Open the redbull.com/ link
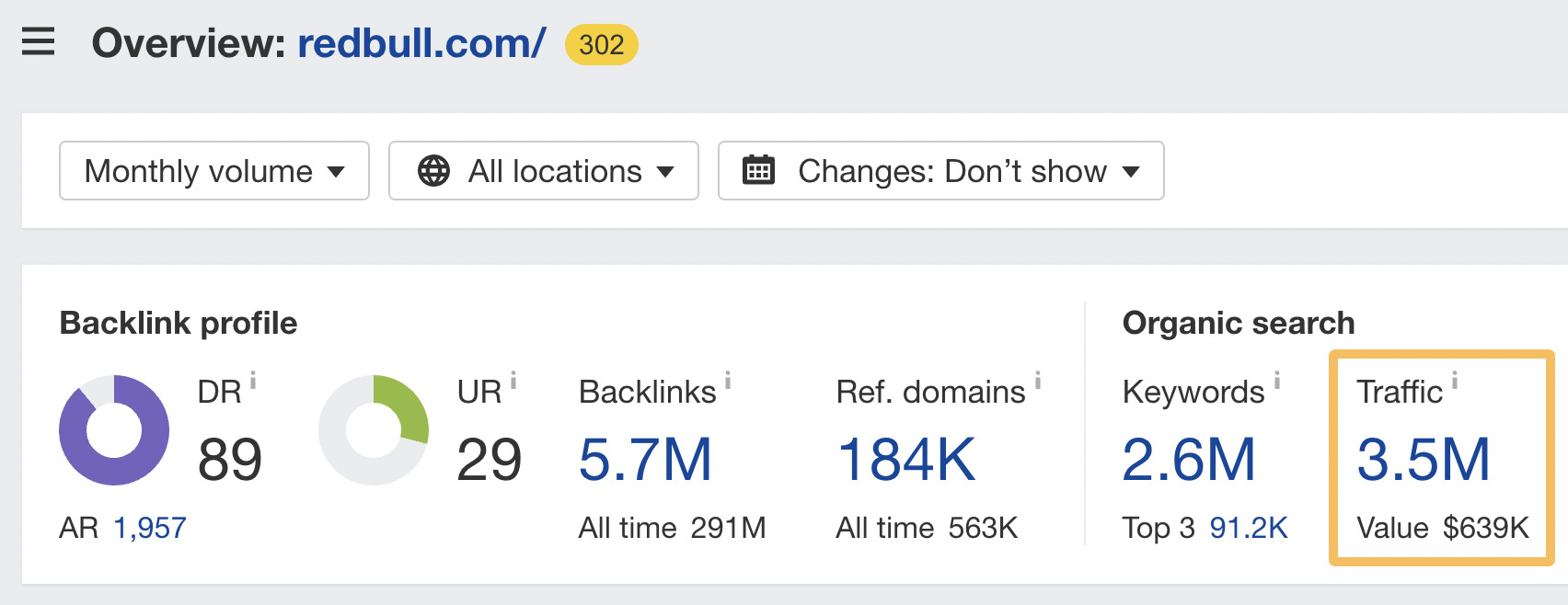Viewport: 1568px width, 605px height. tap(421, 43)
